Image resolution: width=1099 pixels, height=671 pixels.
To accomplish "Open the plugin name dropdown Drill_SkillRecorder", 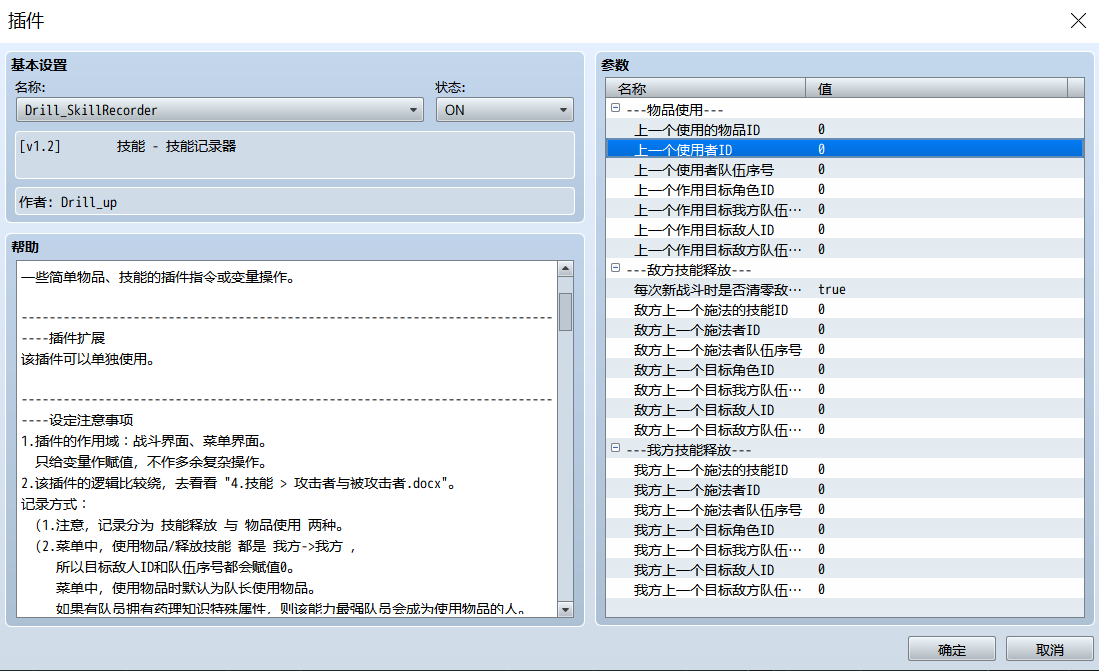I will [219, 110].
